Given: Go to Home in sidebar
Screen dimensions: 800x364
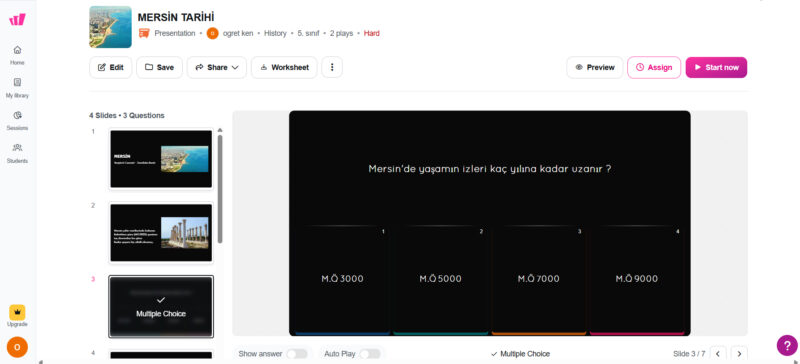Looking at the screenshot, I should 17,55.
